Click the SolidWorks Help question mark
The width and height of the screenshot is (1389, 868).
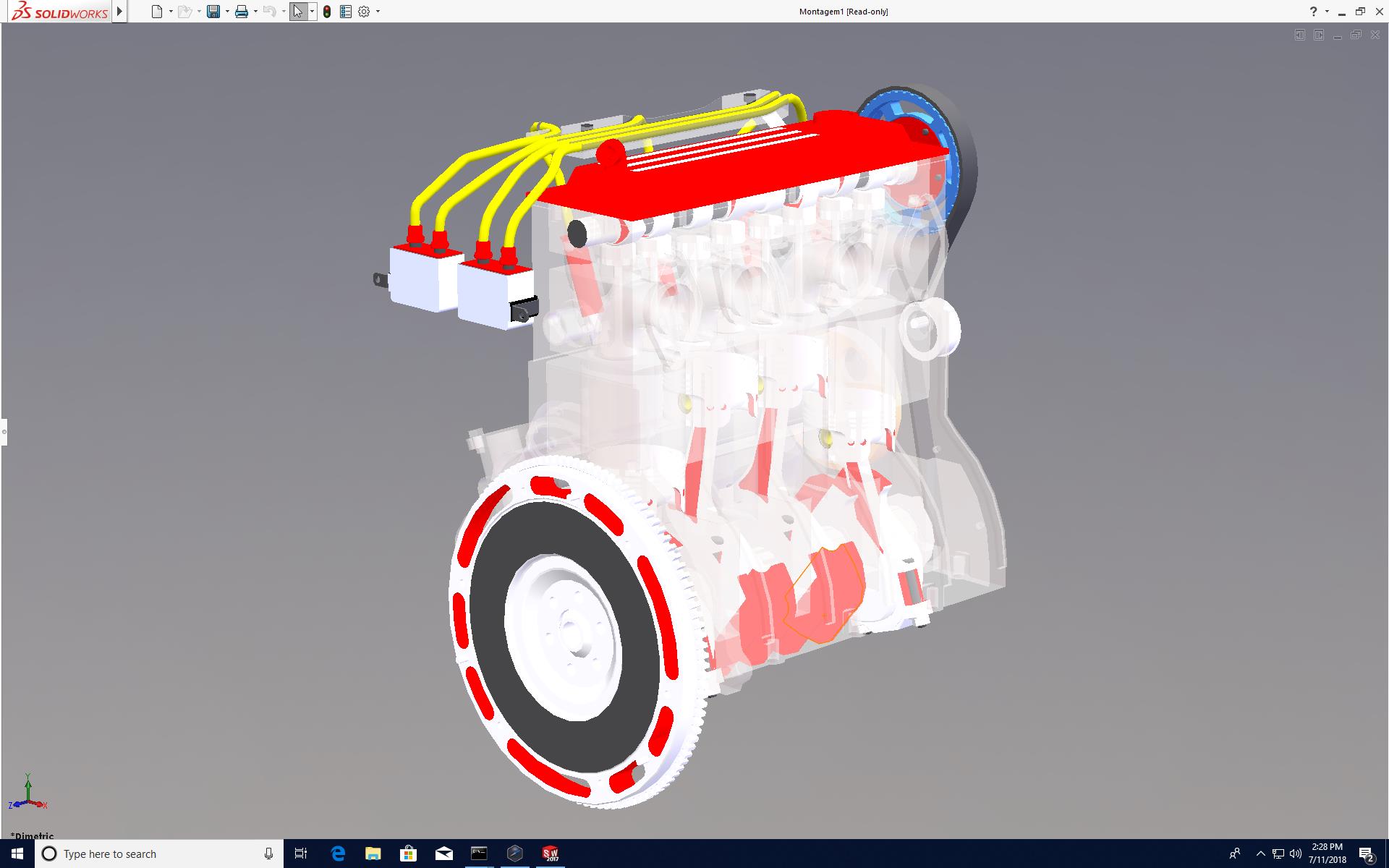click(x=1313, y=12)
